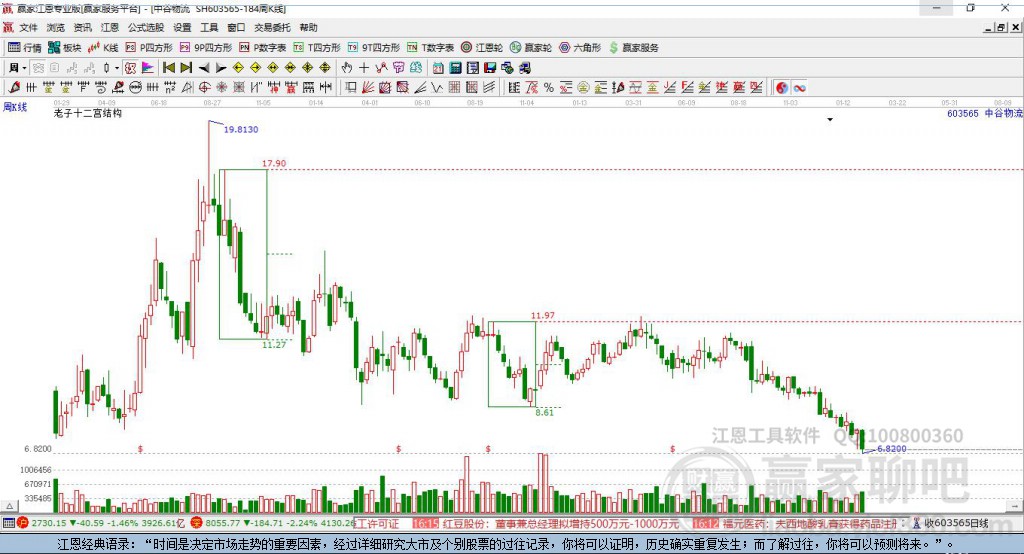1024x554 pixels.
Task: Open the 交易委托 menu
Action: (x=272, y=27)
